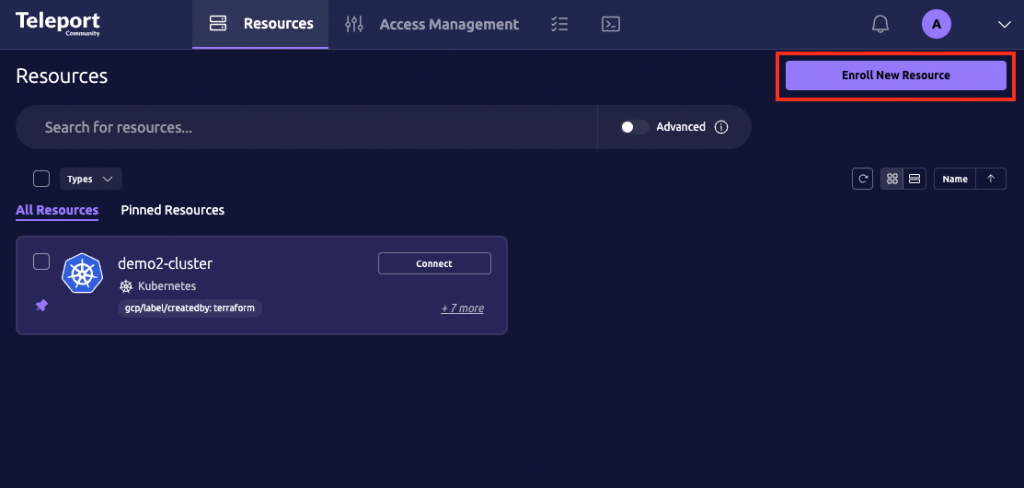Refresh the resources list
The height and width of the screenshot is (488, 1024).
[863, 178]
